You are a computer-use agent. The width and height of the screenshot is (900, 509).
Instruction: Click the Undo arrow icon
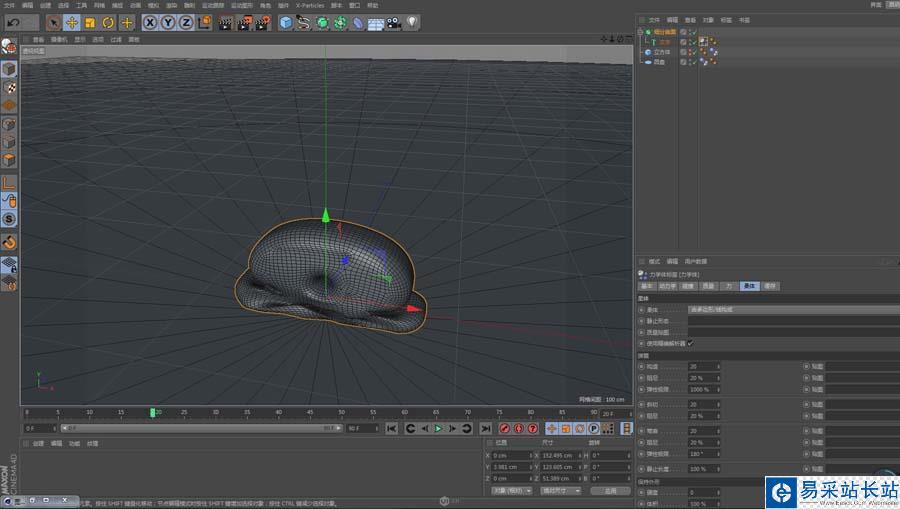[14, 22]
